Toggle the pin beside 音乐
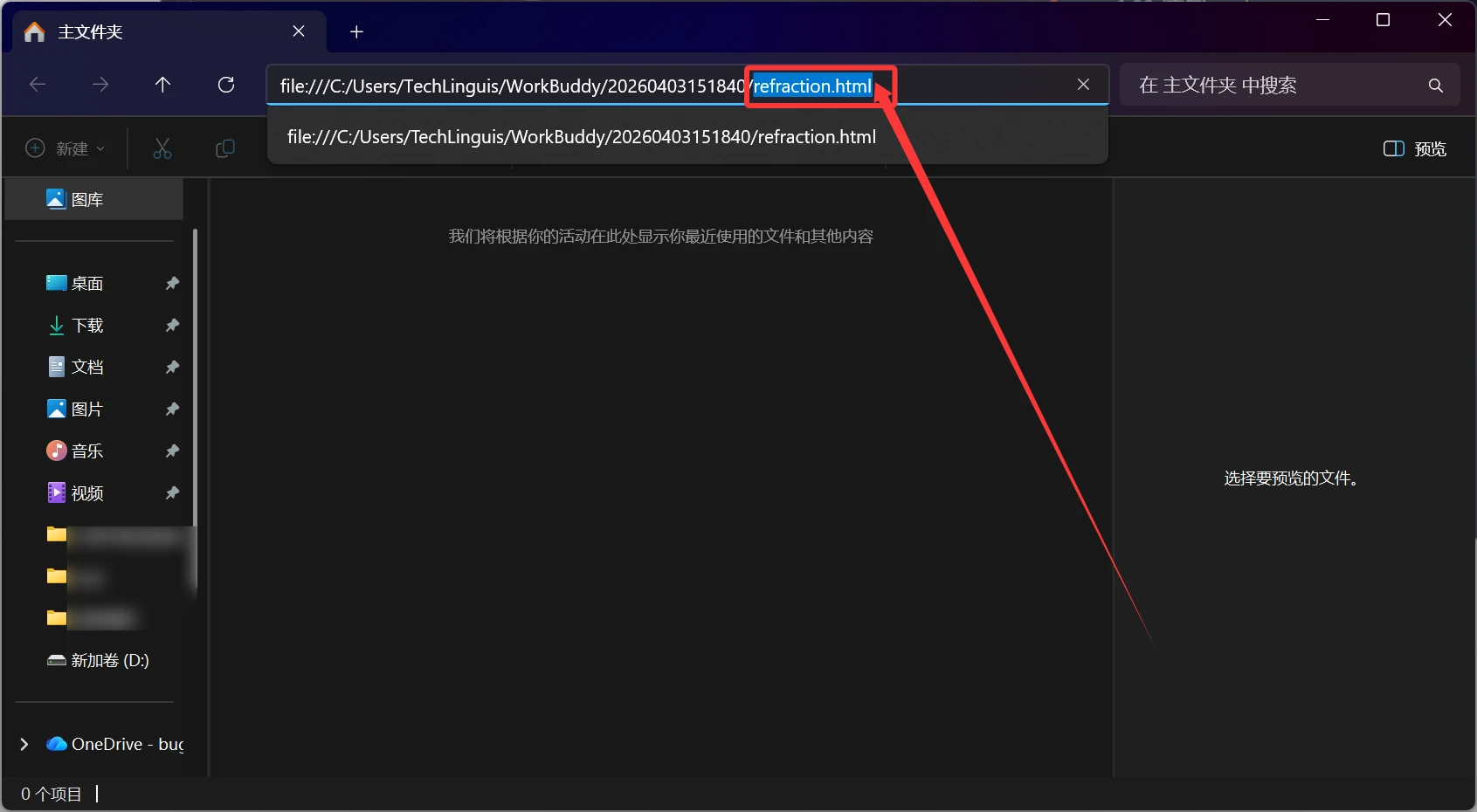The height and width of the screenshot is (812, 1477). (x=172, y=451)
